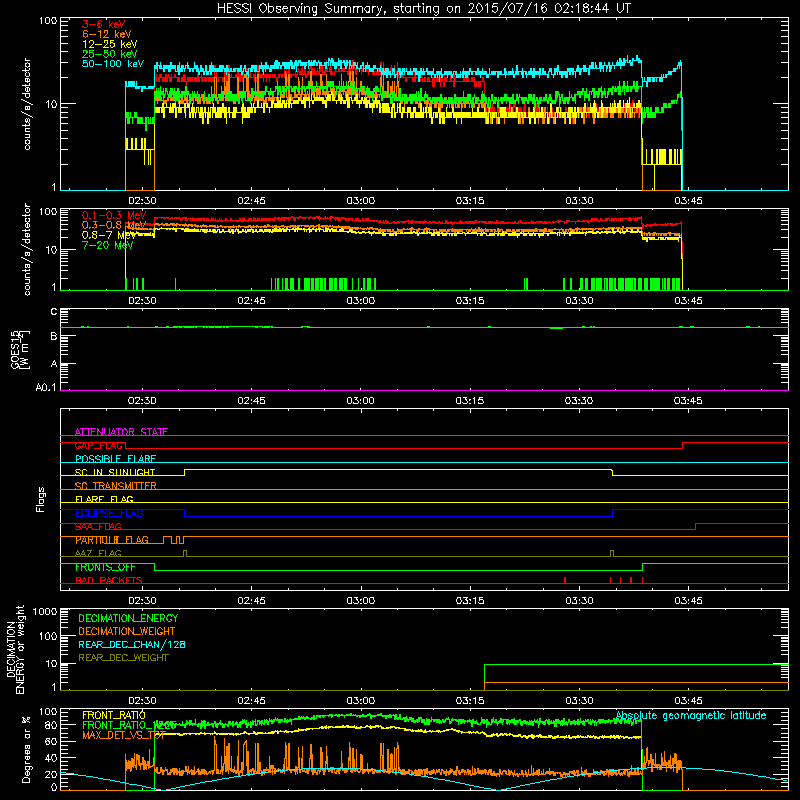Select the FLARE_FLAG label

[x=104, y=499]
